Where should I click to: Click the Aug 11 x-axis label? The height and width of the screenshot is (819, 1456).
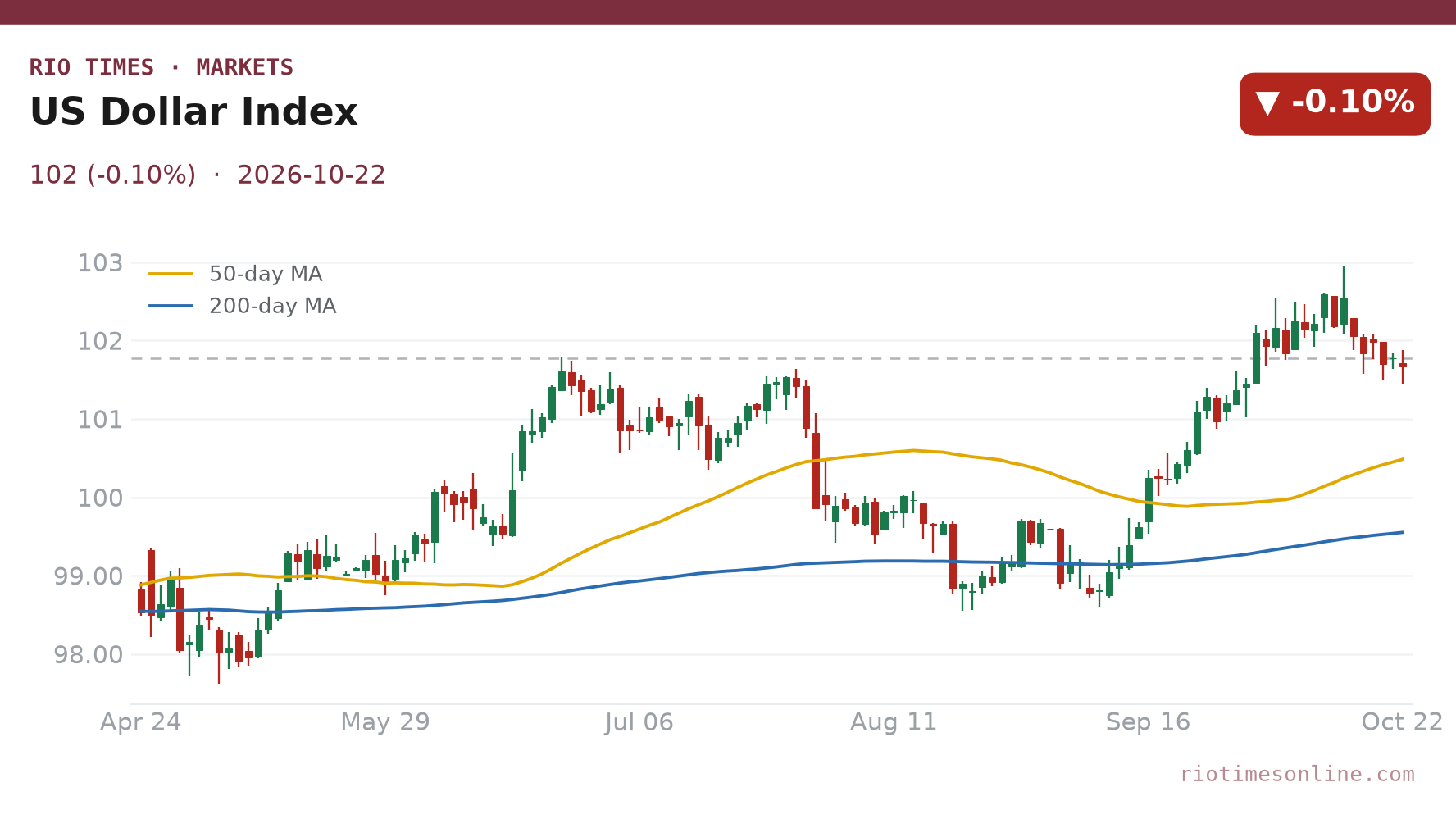click(x=894, y=722)
